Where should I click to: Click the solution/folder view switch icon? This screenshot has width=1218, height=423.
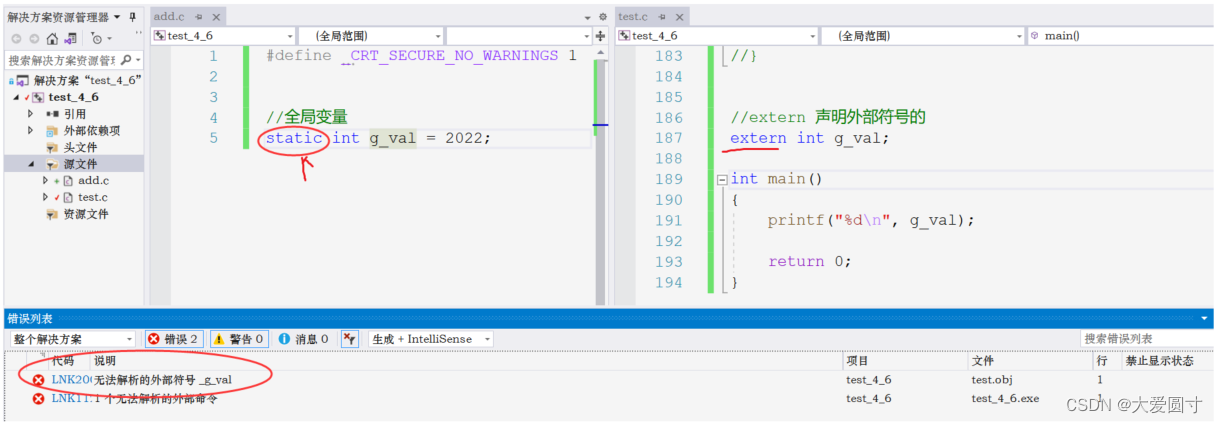point(71,39)
